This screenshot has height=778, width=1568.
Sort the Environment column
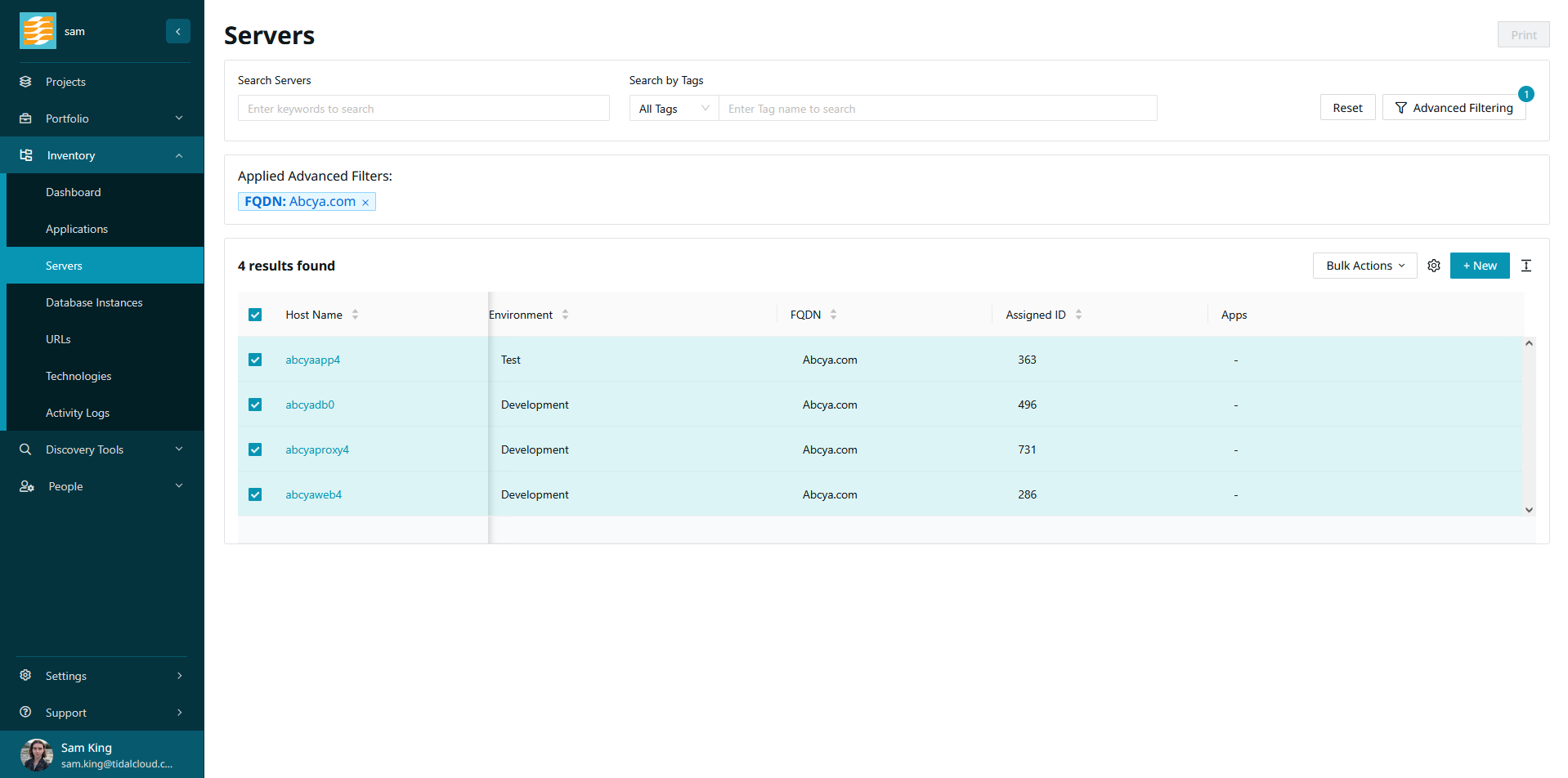[565, 315]
